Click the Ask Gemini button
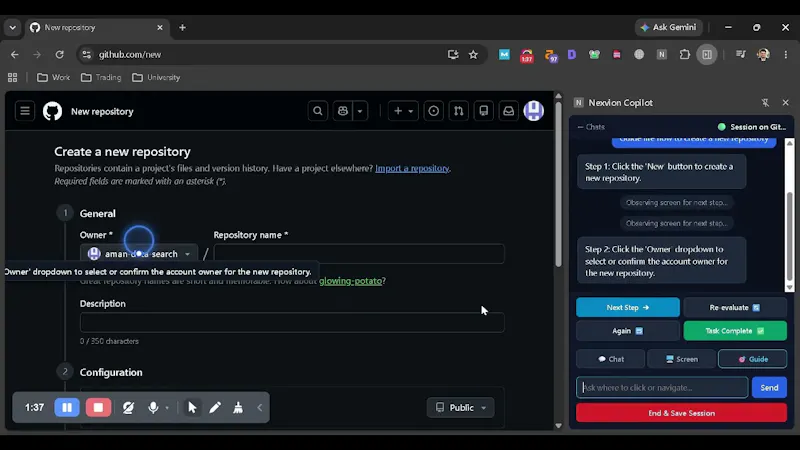800x450 pixels. coord(668,28)
